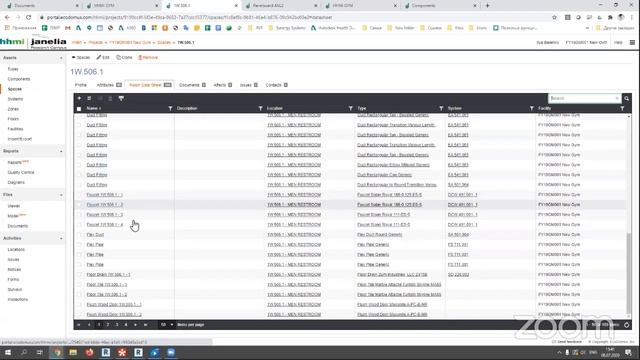Viewport: 640px width, 360px height.
Task: Open a new browser tab
Action: (487, 6)
